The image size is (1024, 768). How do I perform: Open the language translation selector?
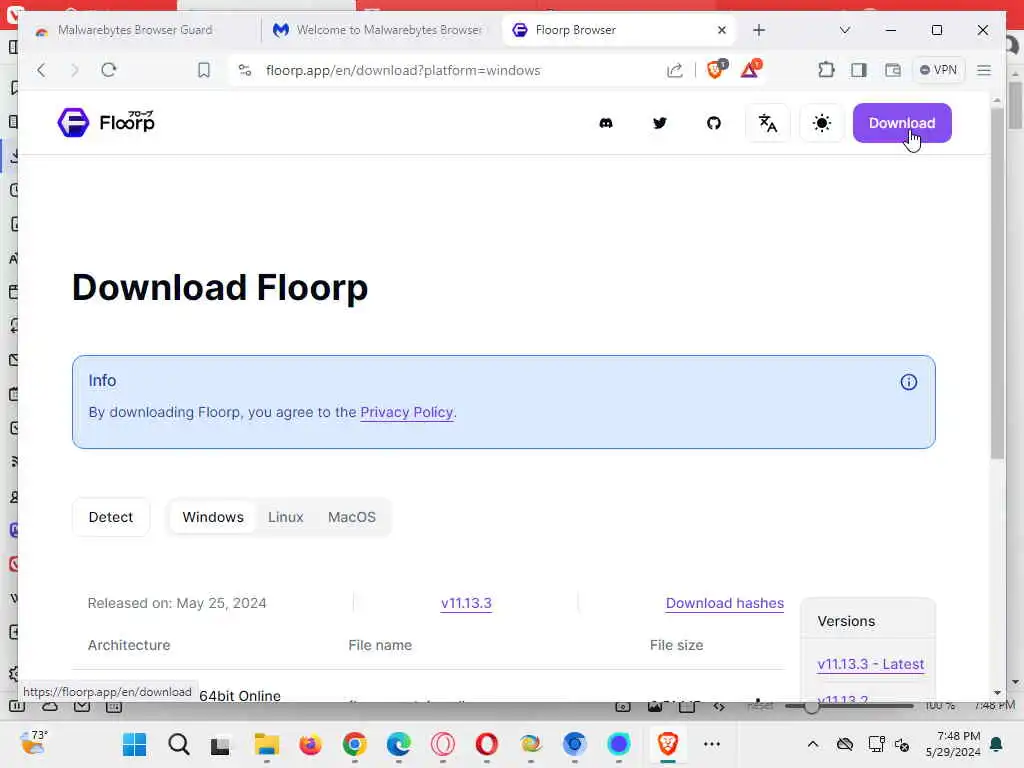tap(768, 123)
